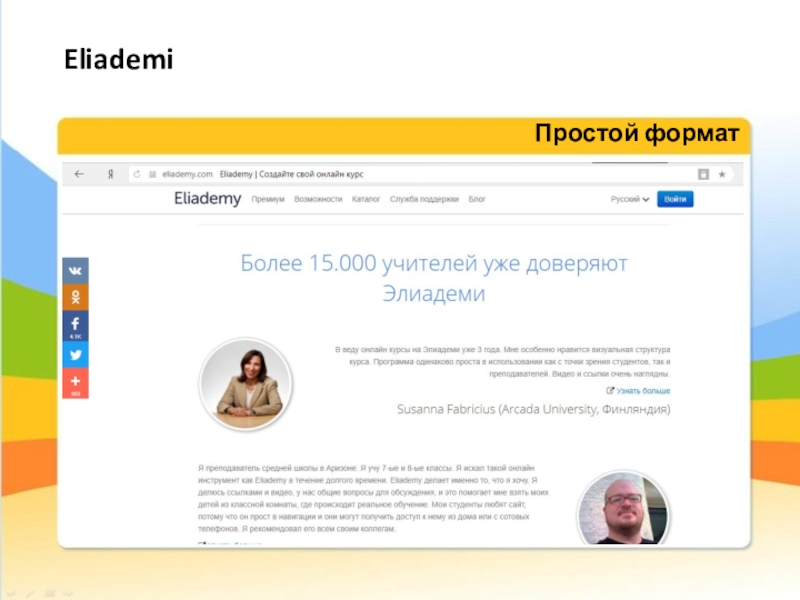Open the Каталог menu item
Image resolution: width=800 pixels, height=600 pixels.
[366, 199]
